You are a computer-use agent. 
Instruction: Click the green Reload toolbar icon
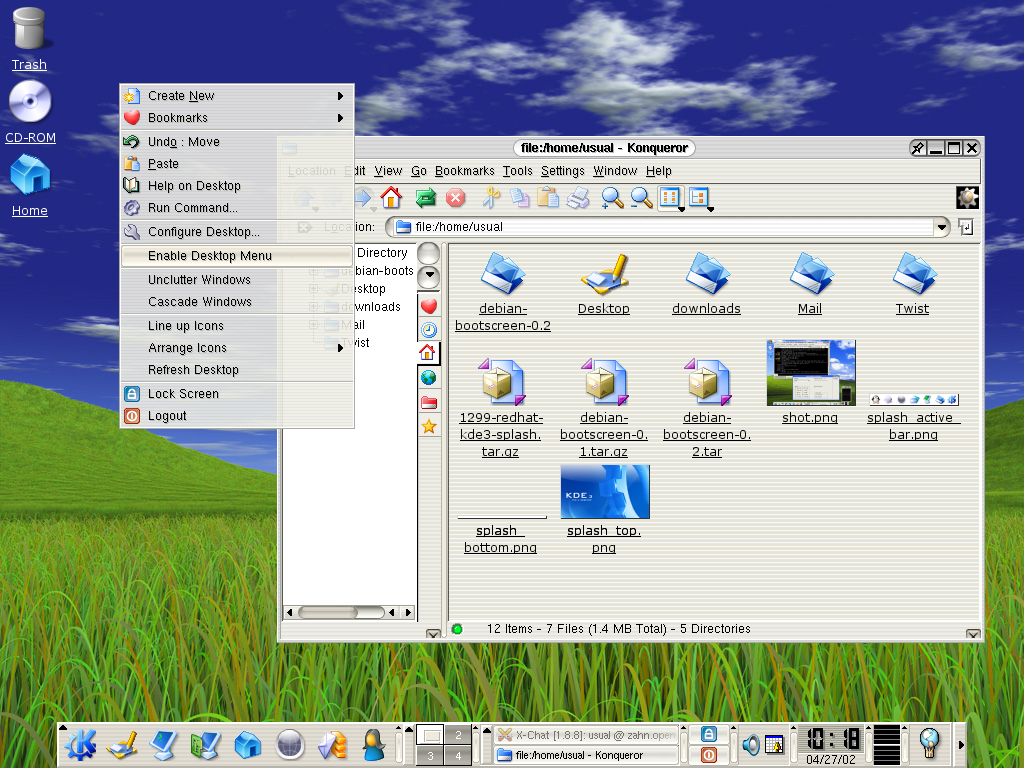pos(425,197)
